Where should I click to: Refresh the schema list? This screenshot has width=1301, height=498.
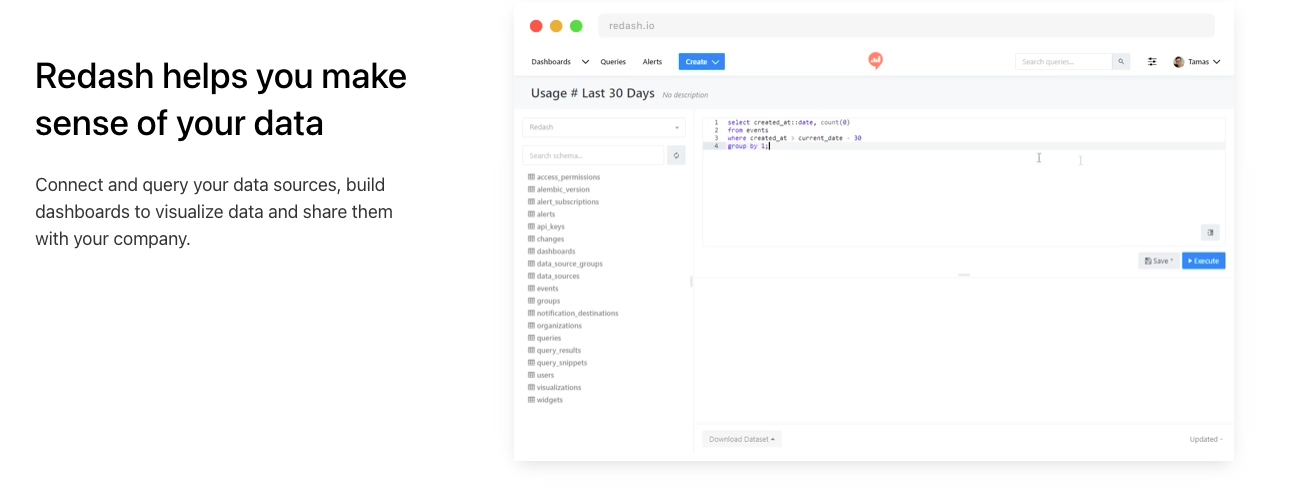point(676,155)
